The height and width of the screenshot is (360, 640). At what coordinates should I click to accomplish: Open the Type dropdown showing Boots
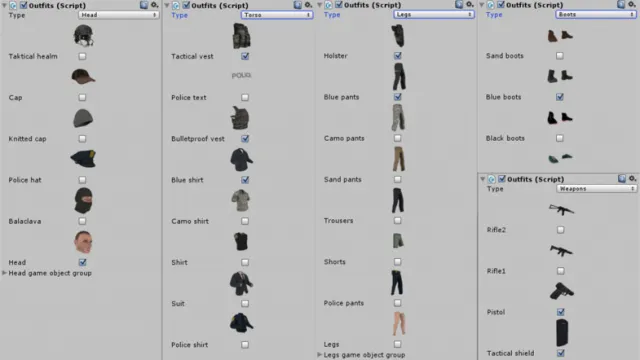coord(596,14)
